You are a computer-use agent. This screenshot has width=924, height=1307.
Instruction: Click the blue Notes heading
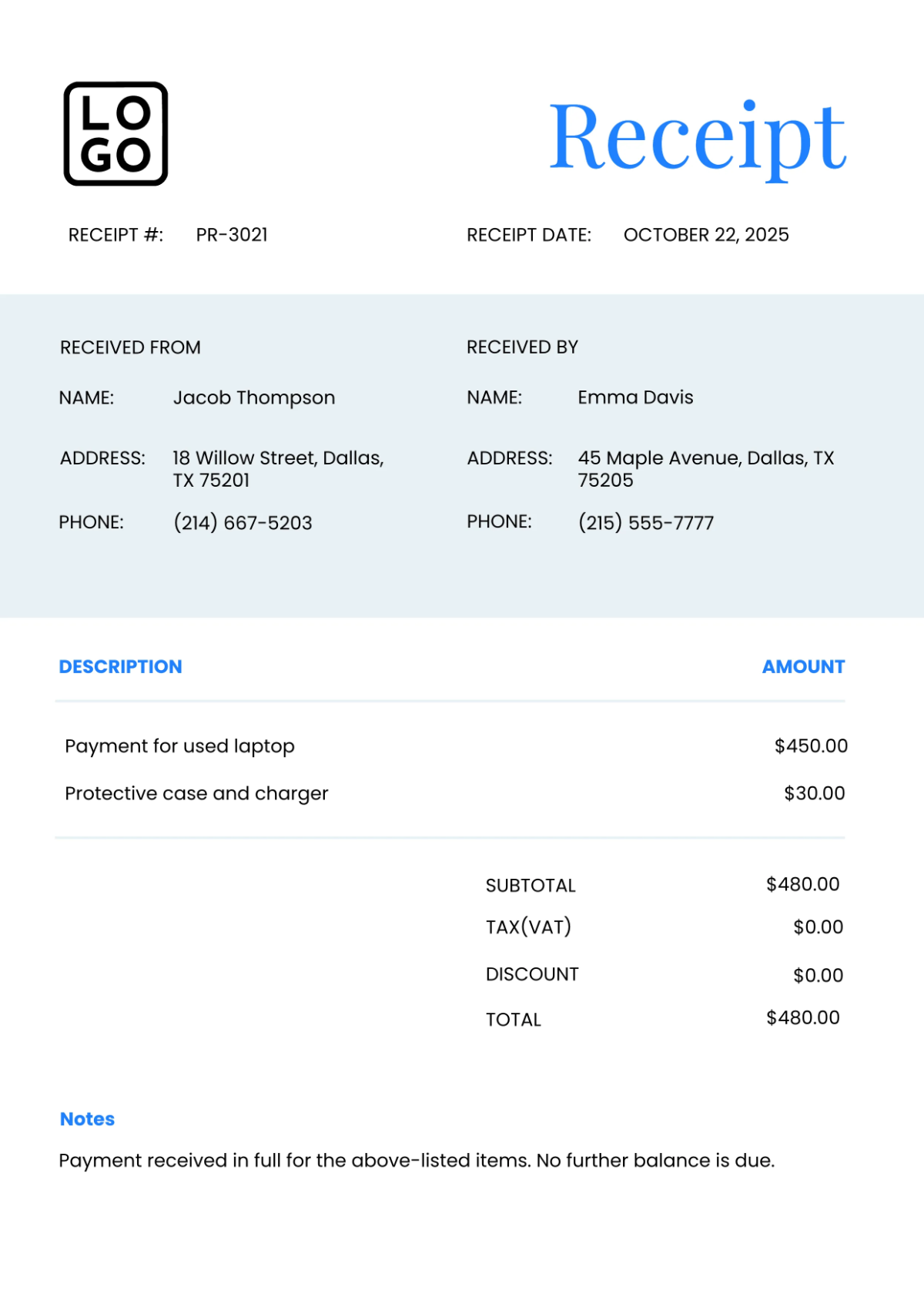87,1119
